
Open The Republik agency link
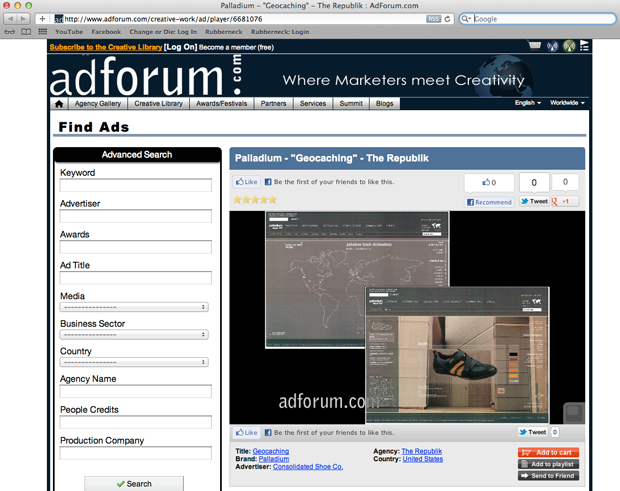(x=422, y=451)
